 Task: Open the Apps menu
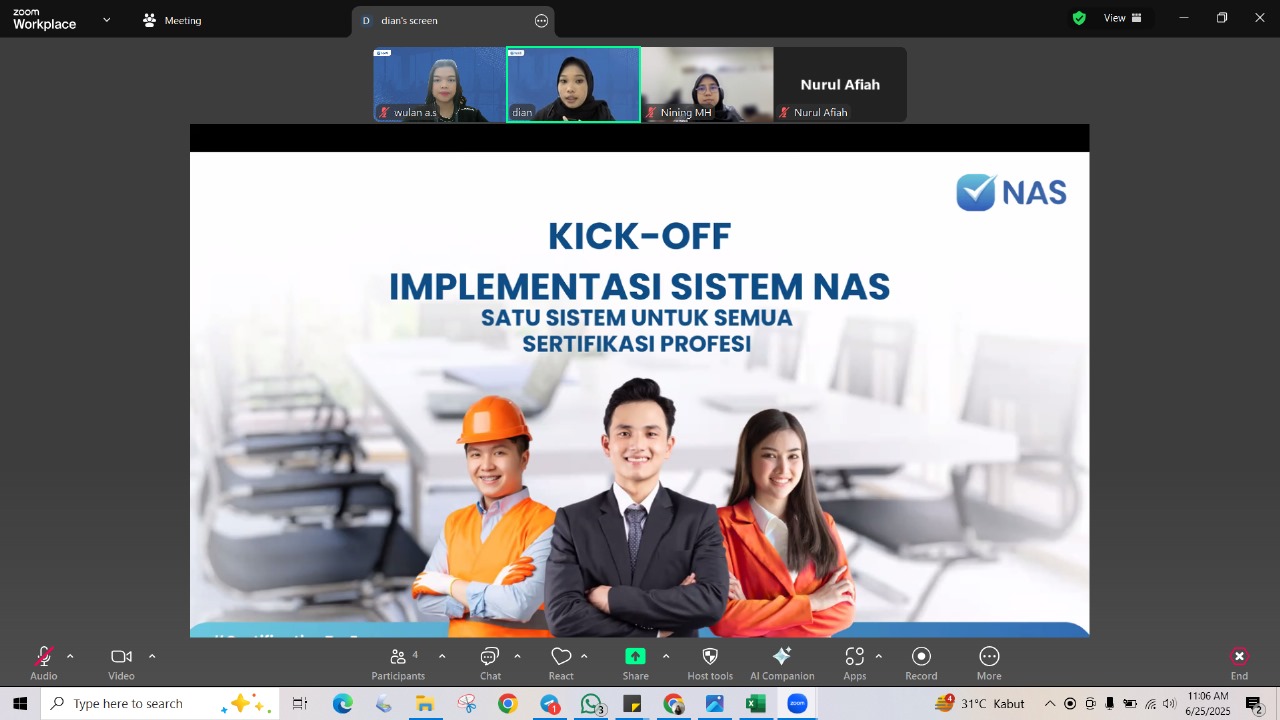[x=855, y=663]
